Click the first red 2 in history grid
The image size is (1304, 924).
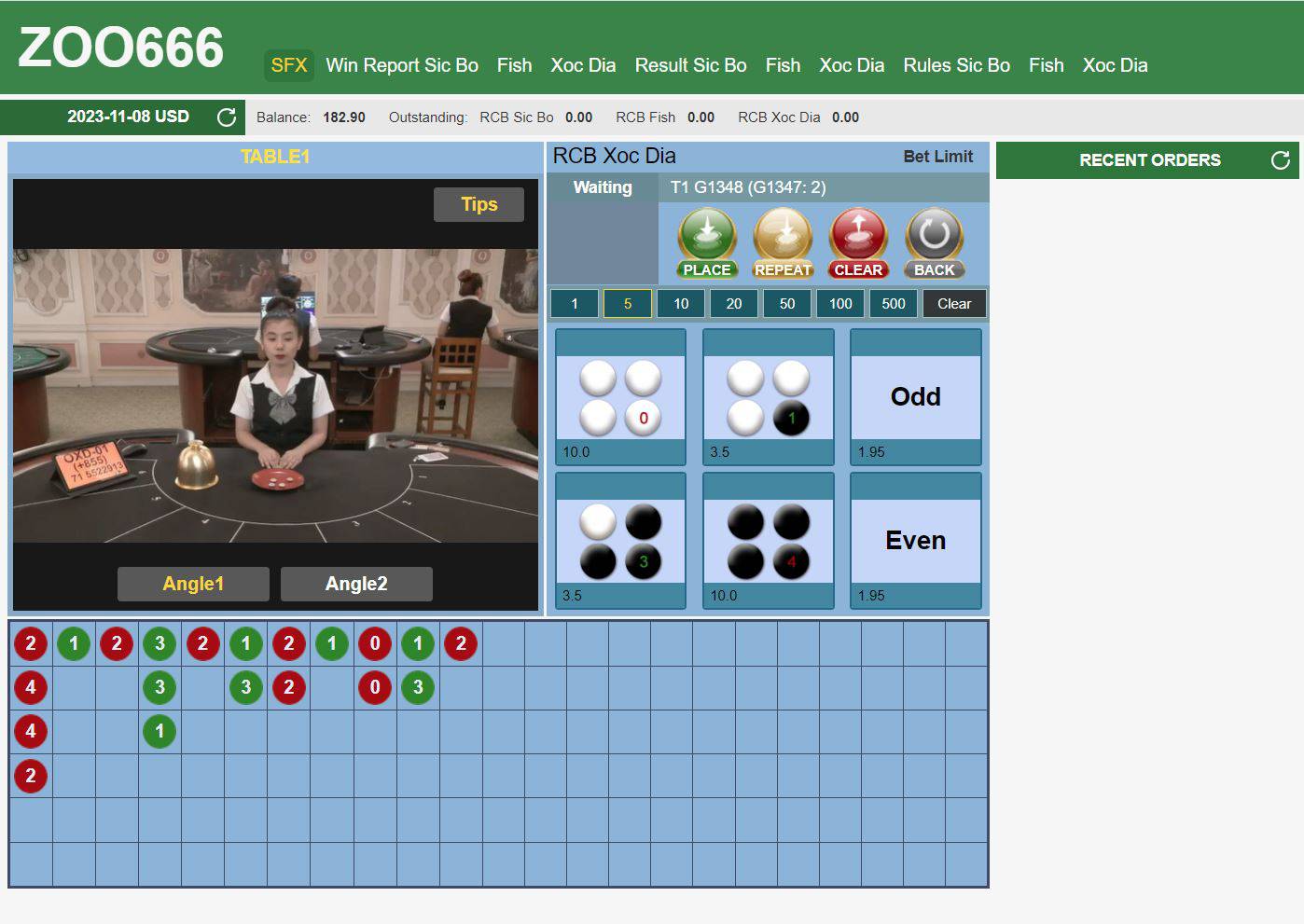(x=31, y=643)
